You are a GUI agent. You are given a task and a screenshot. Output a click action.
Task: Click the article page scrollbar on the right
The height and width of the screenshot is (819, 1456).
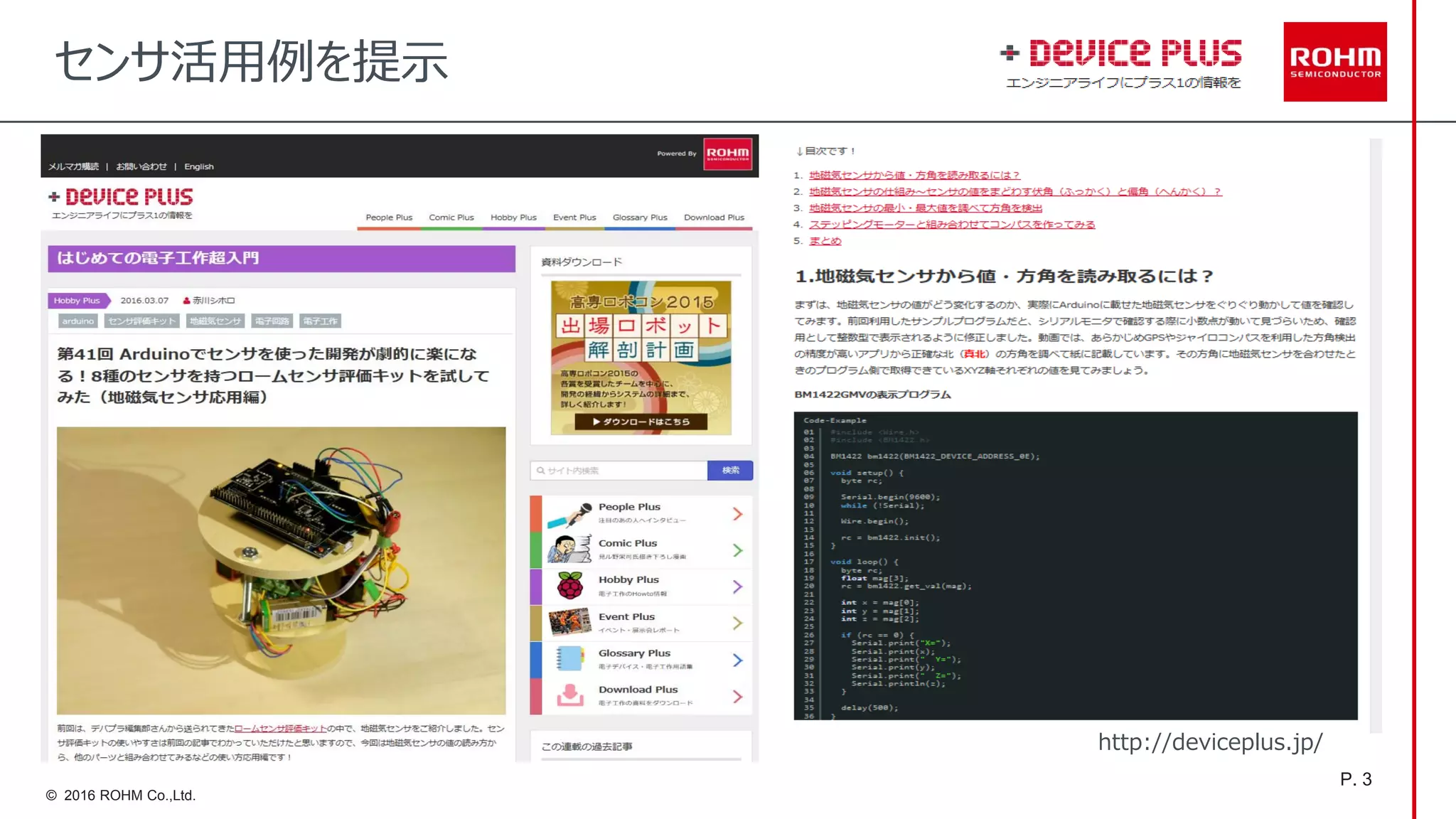pyautogui.click(x=1376, y=435)
